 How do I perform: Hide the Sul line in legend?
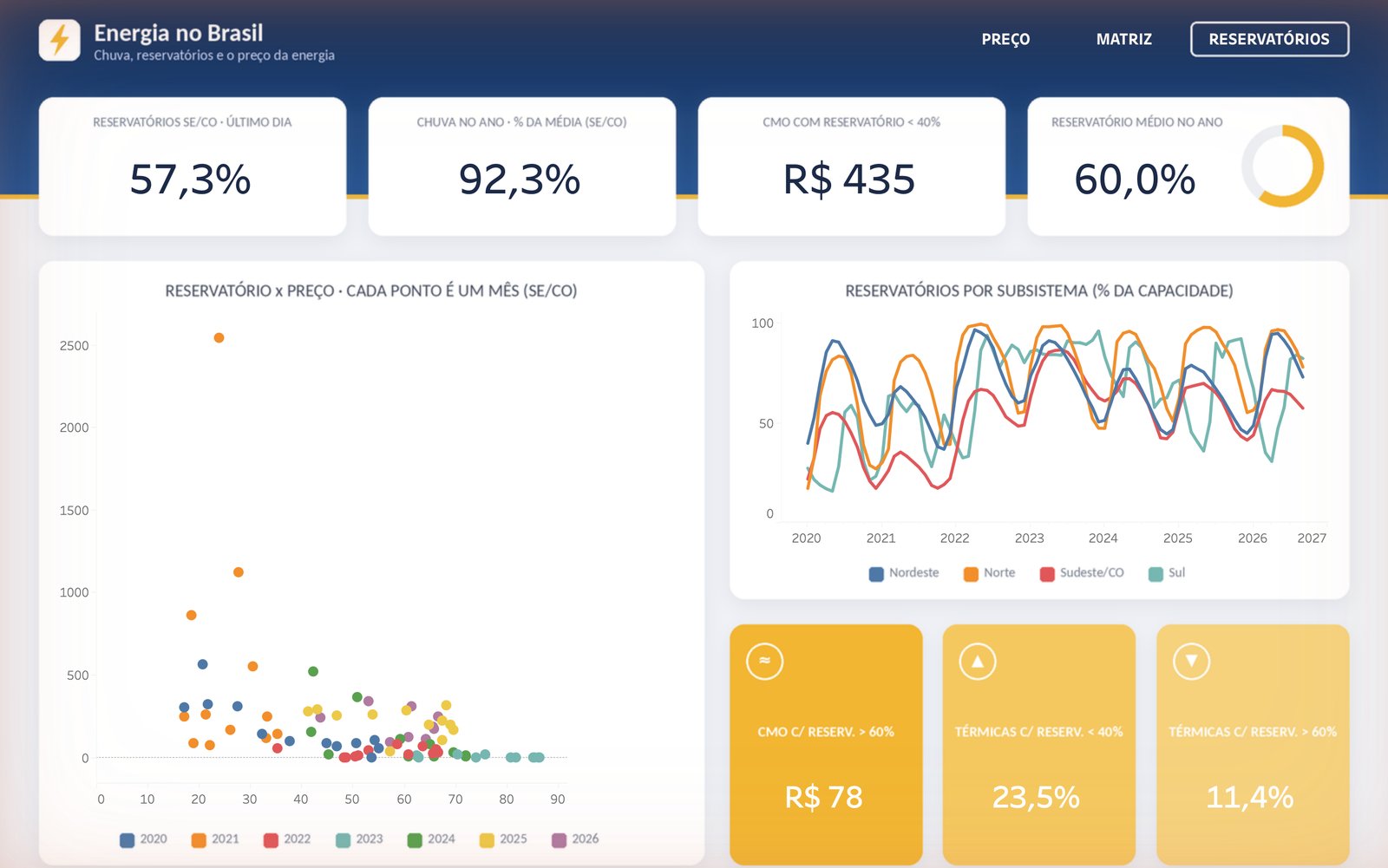(1167, 573)
